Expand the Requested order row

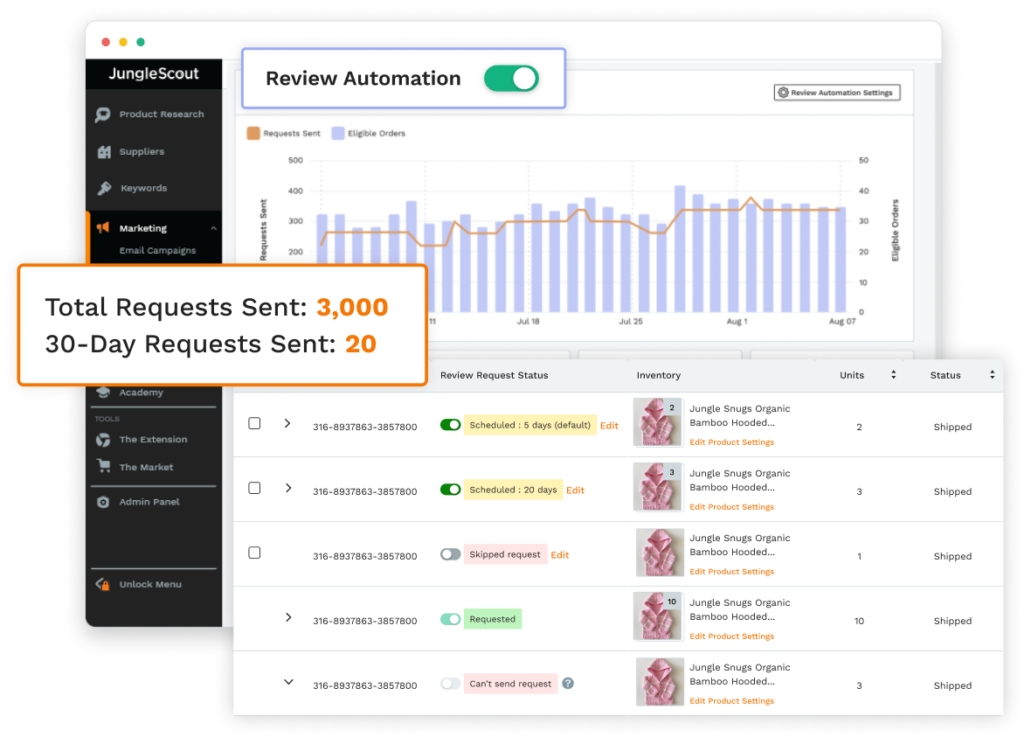(x=288, y=617)
